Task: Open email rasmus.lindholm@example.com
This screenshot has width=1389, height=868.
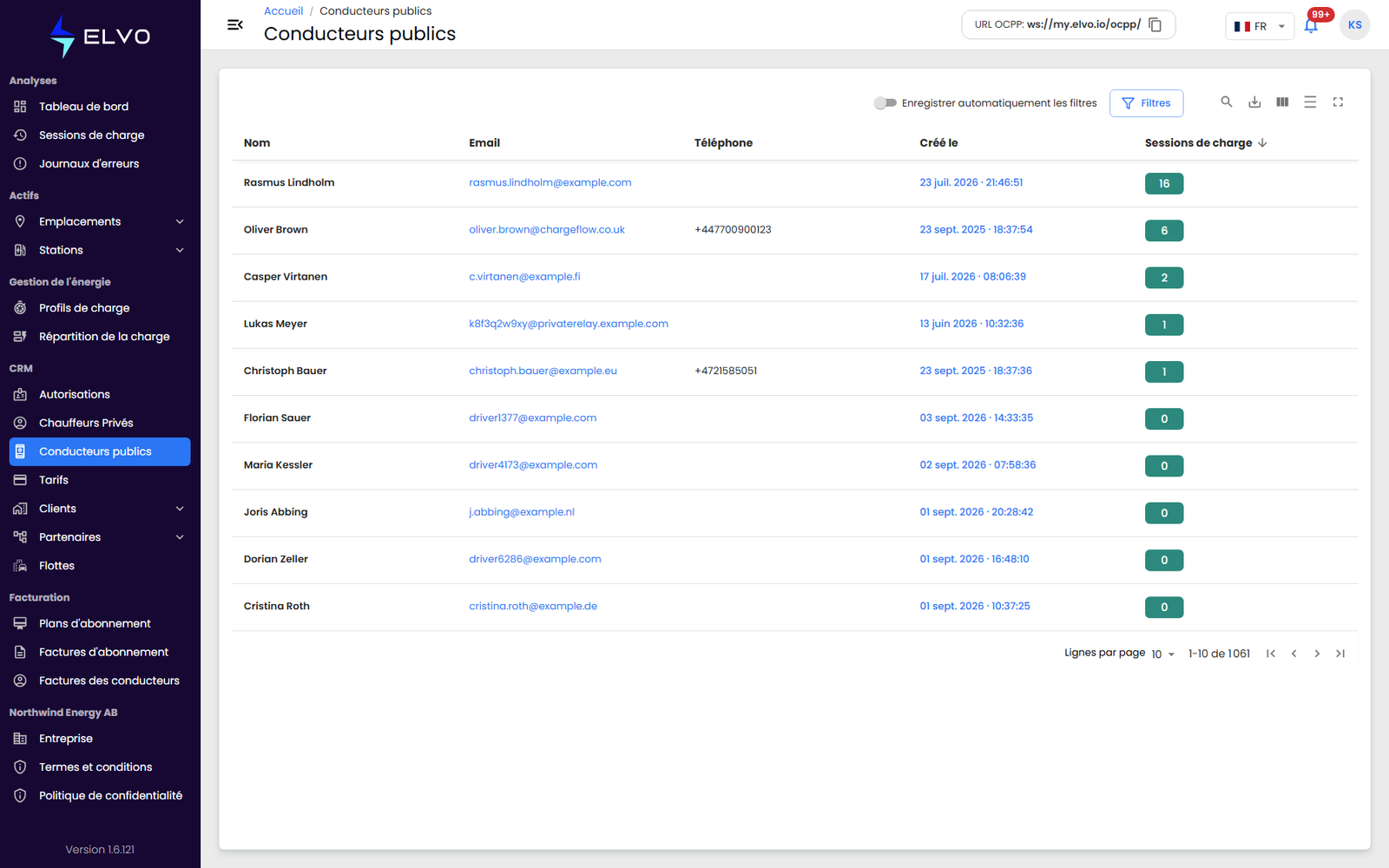Action: click(x=550, y=183)
